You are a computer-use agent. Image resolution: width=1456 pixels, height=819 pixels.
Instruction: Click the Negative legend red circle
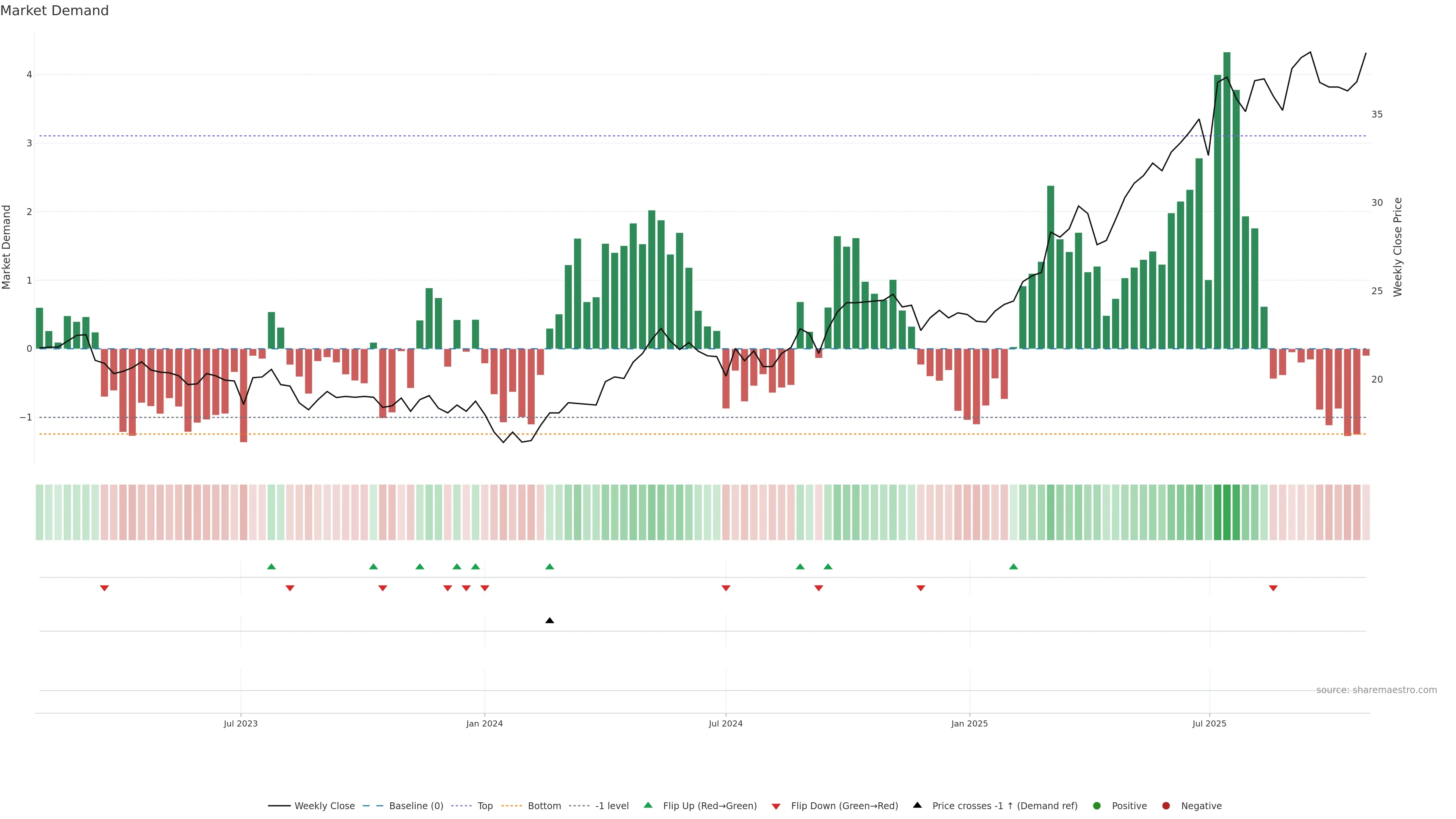pyautogui.click(x=1166, y=805)
